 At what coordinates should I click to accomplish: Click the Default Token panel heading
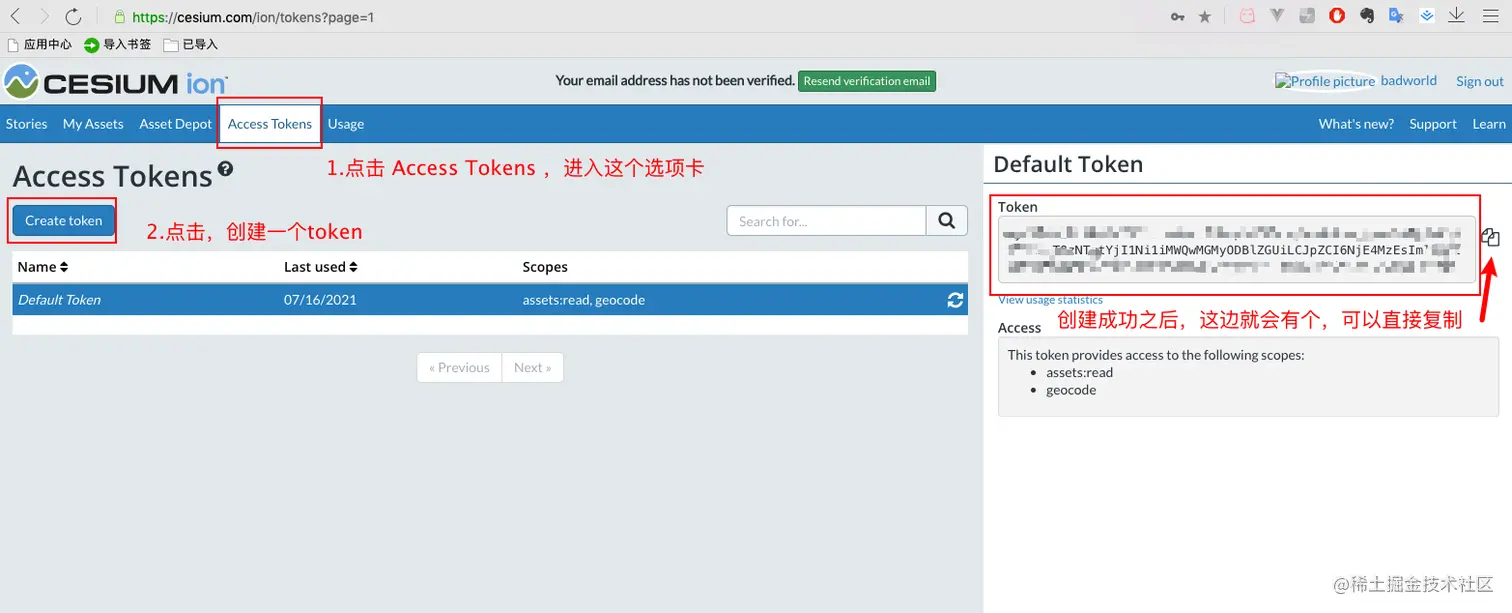pyautogui.click(x=1068, y=165)
